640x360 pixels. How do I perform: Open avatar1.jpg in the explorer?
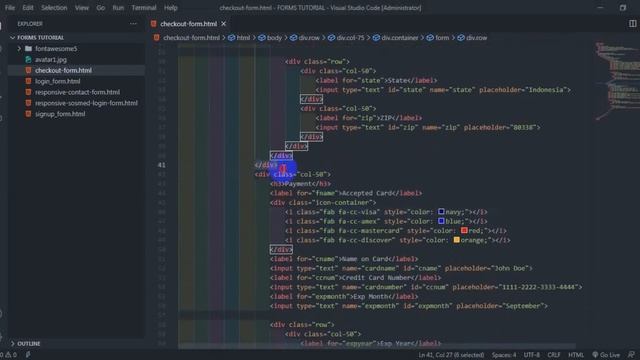51,60
